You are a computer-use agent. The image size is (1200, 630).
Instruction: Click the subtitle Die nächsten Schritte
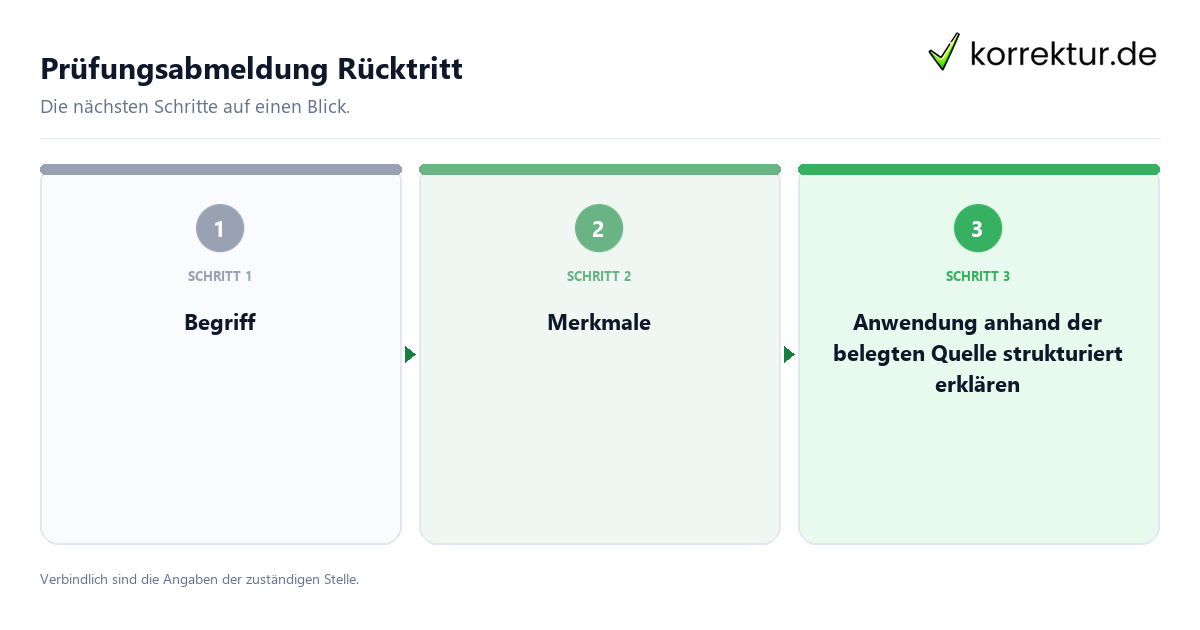195,107
